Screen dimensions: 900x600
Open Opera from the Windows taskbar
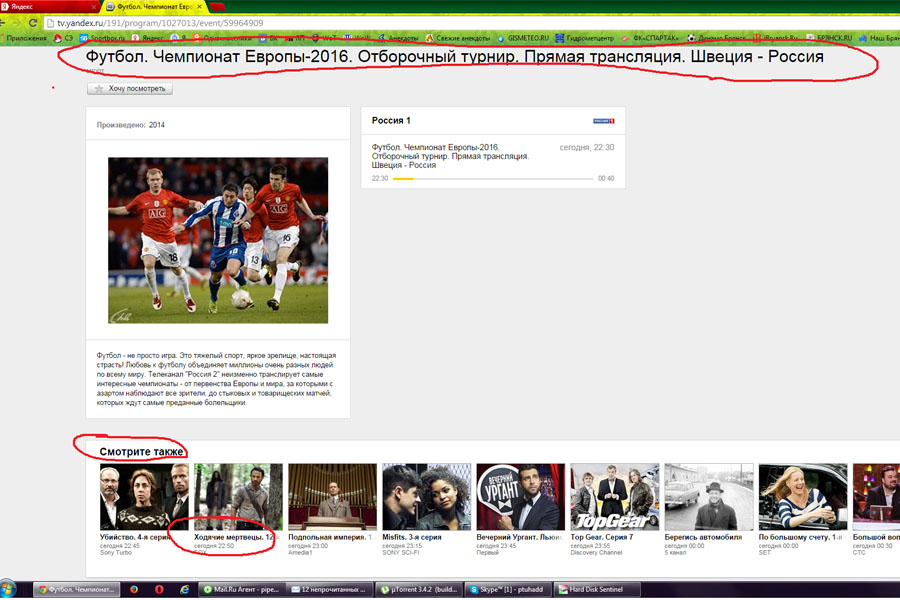coord(159,590)
